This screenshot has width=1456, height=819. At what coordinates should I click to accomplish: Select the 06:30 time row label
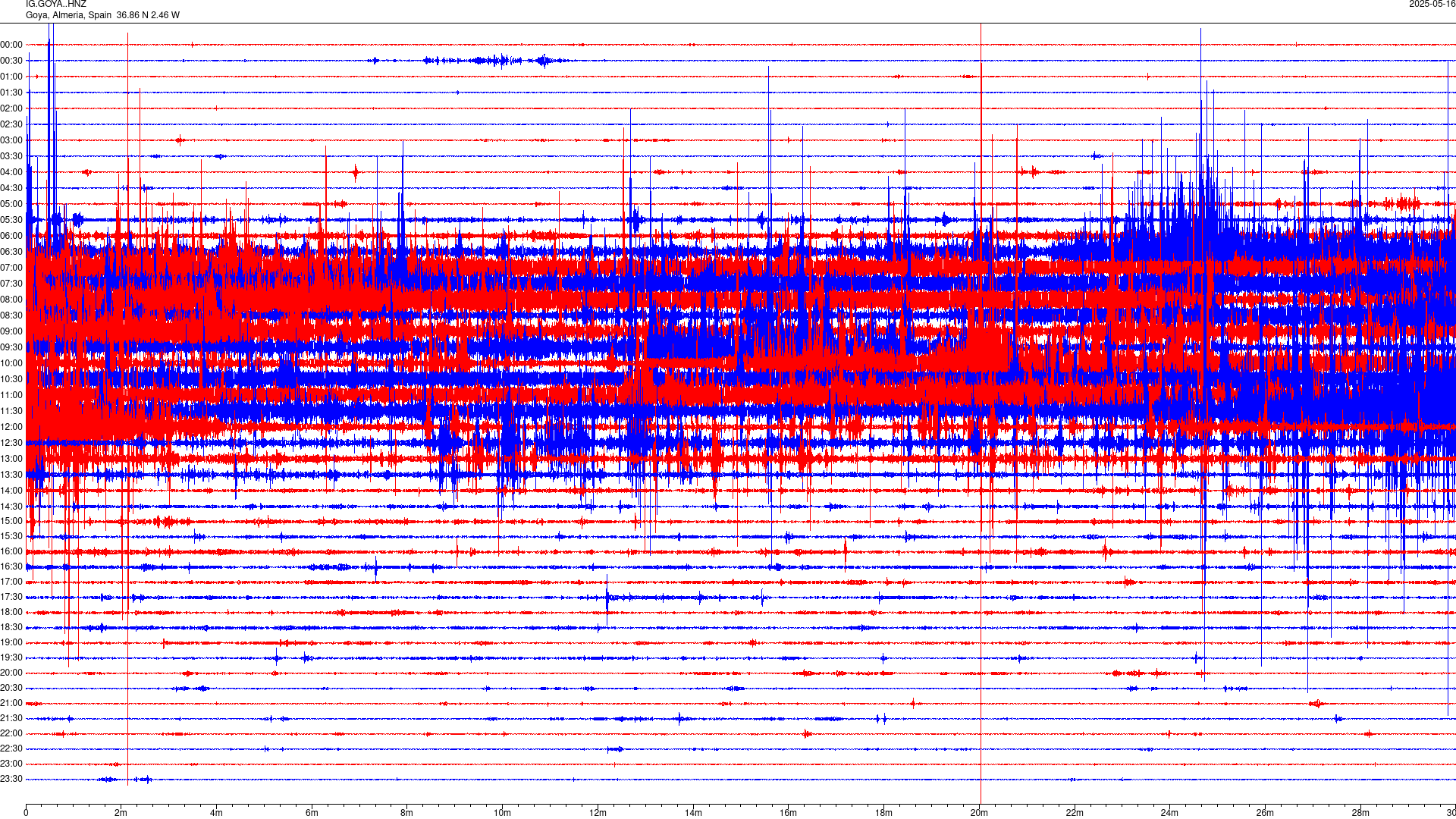(11, 252)
